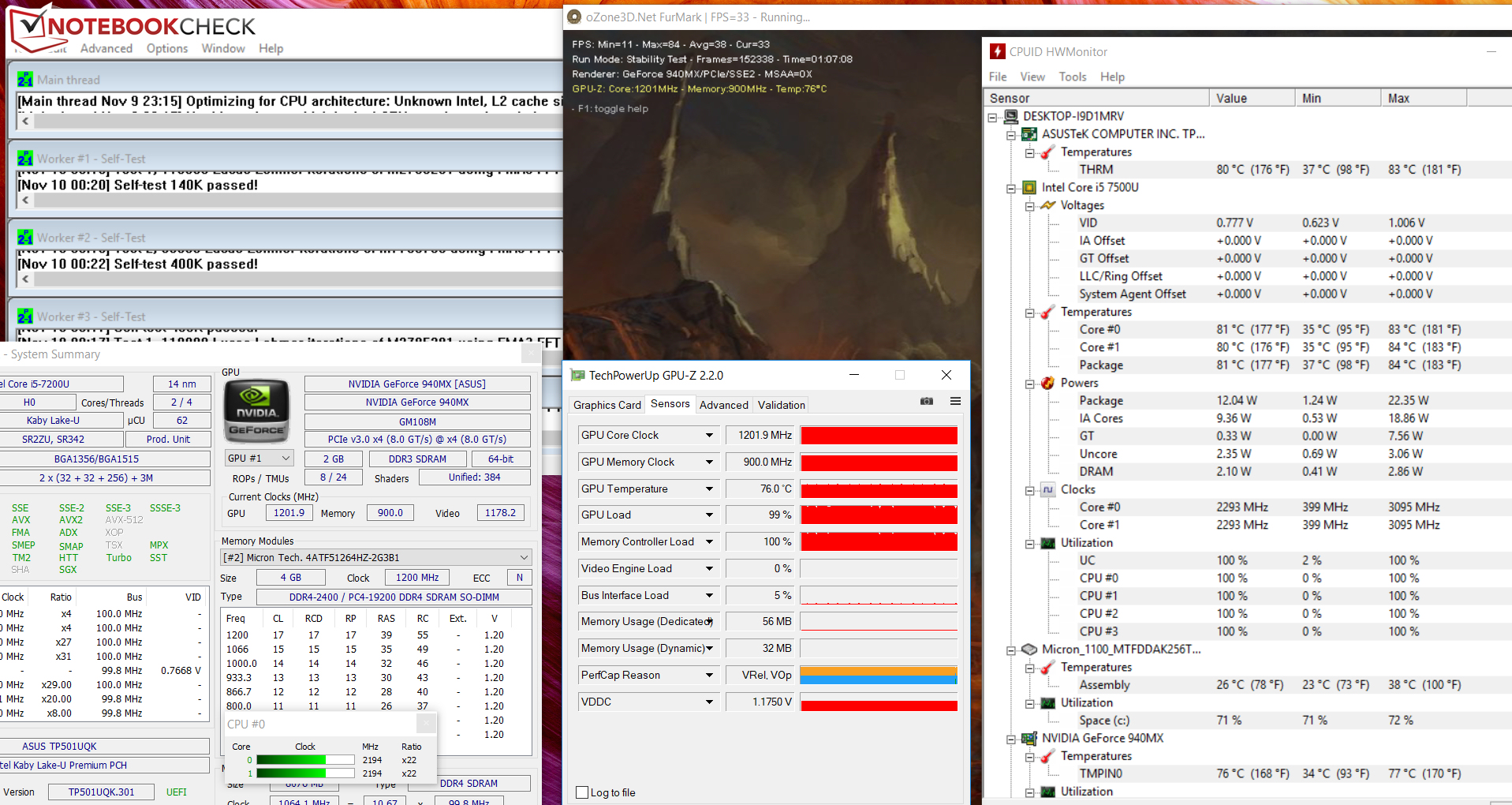Open the GPU Core Clock sensor dropdown
Viewport: 1512px width, 805px height.
(709, 436)
